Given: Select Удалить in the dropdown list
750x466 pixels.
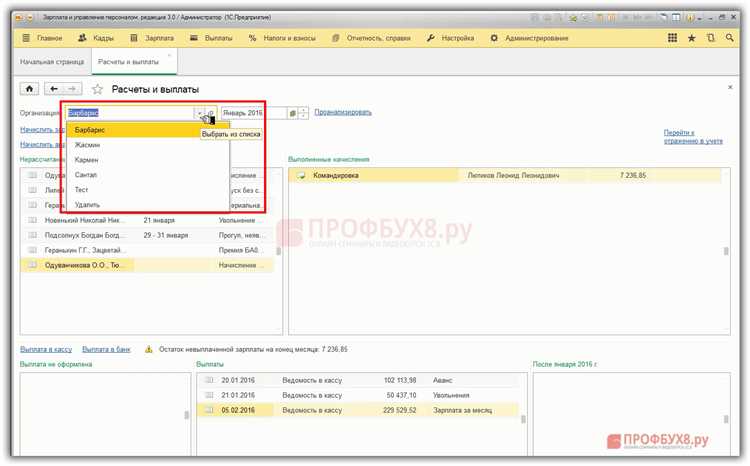Looking at the screenshot, I should (148, 204).
